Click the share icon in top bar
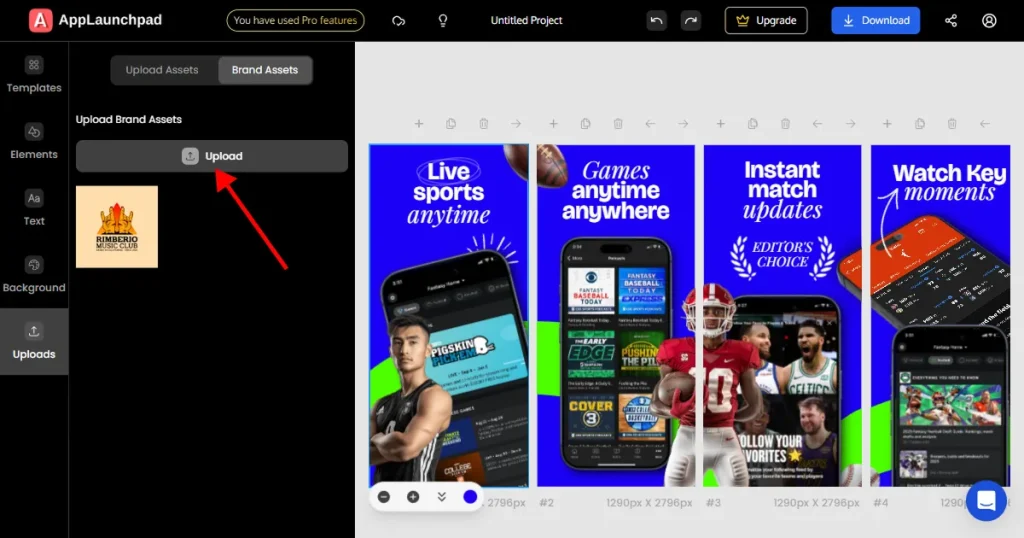 [951, 20]
